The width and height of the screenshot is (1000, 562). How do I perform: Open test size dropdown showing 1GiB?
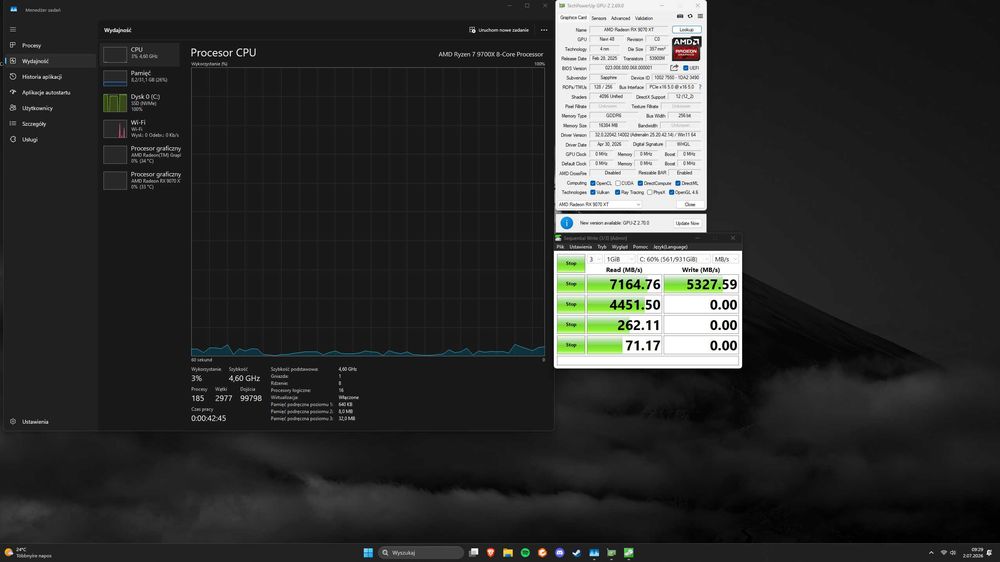tap(619, 259)
